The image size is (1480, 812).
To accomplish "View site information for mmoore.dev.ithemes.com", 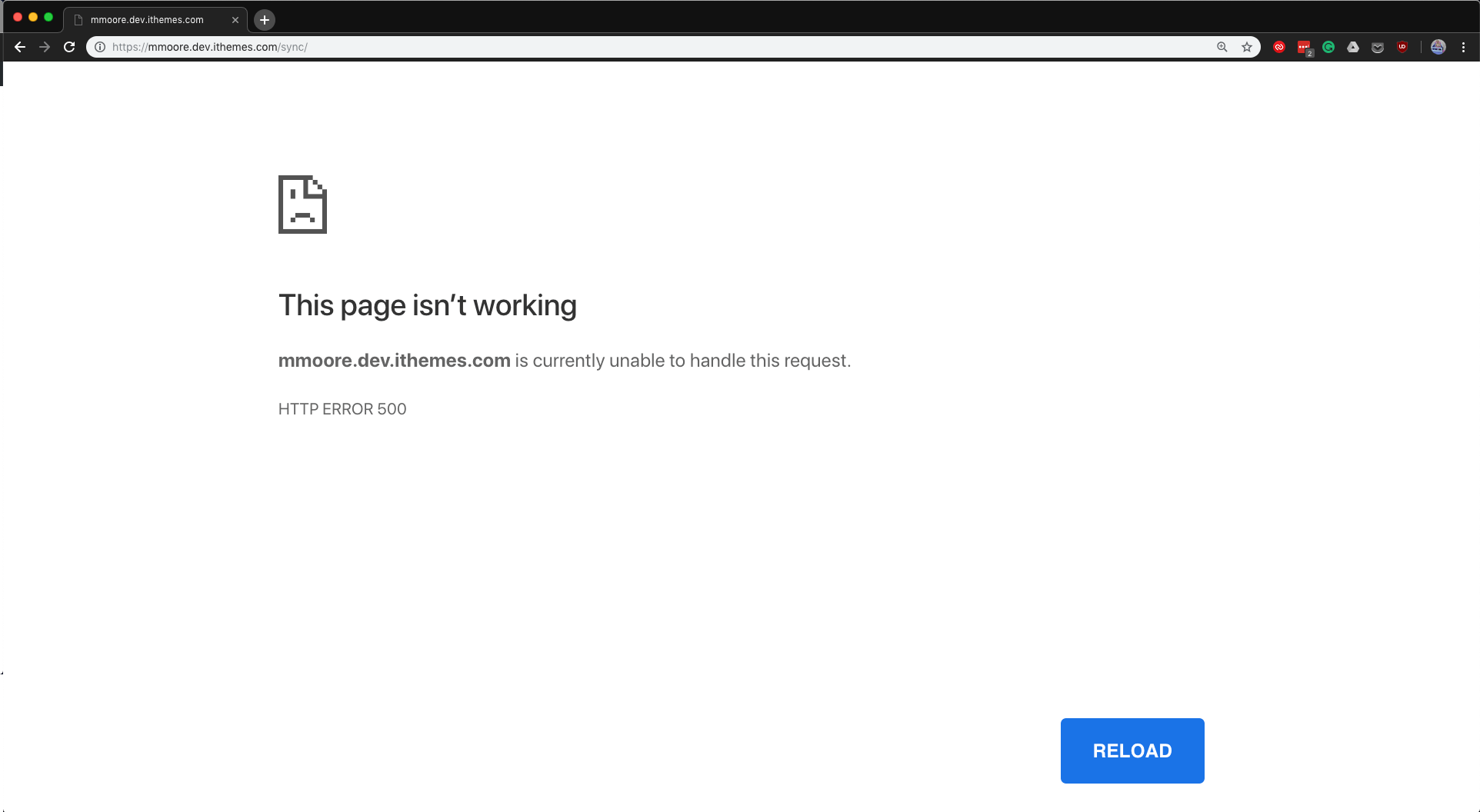I will [x=100, y=47].
